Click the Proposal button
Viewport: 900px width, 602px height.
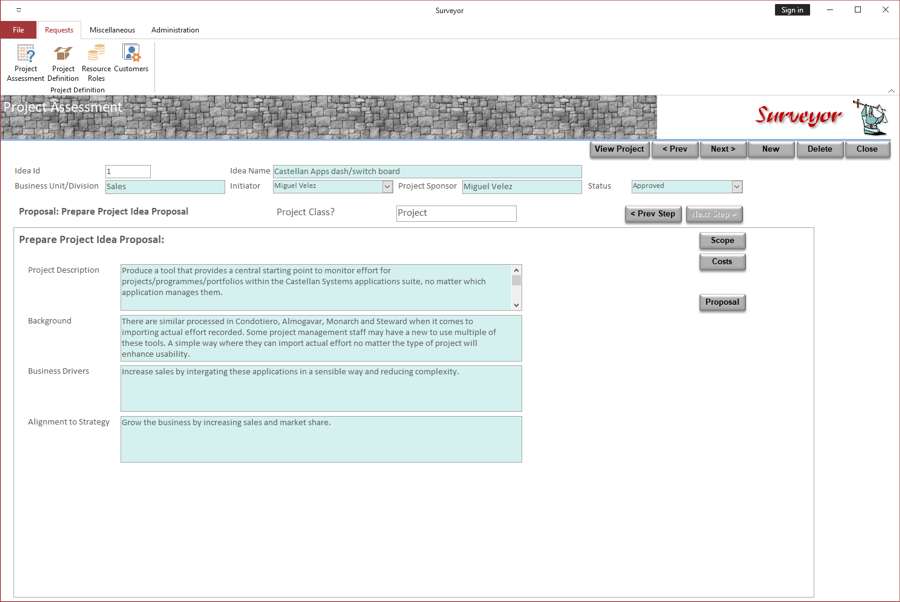click(722, 302)
